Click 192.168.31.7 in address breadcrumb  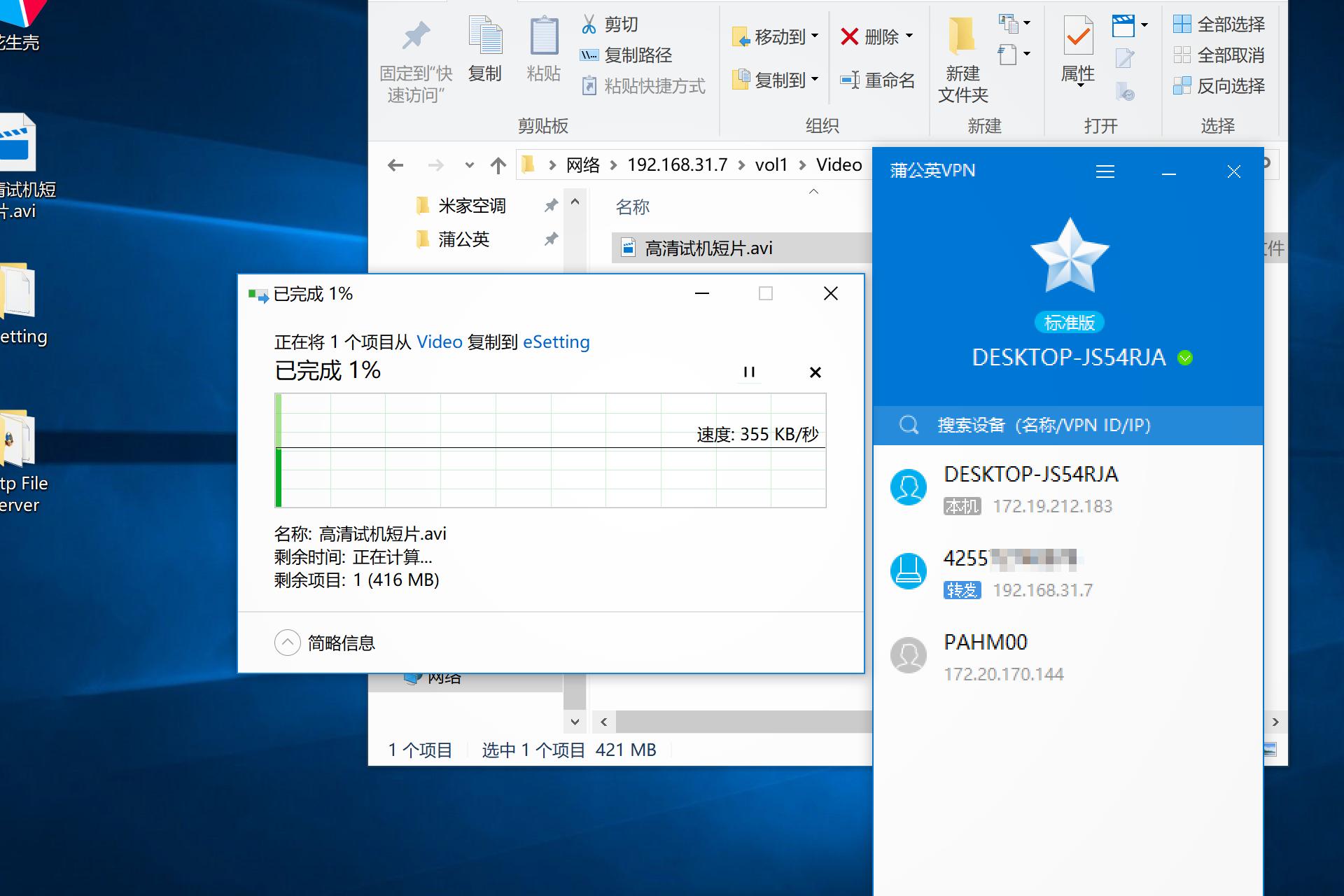pyautogui.click(x=677, y=165)
